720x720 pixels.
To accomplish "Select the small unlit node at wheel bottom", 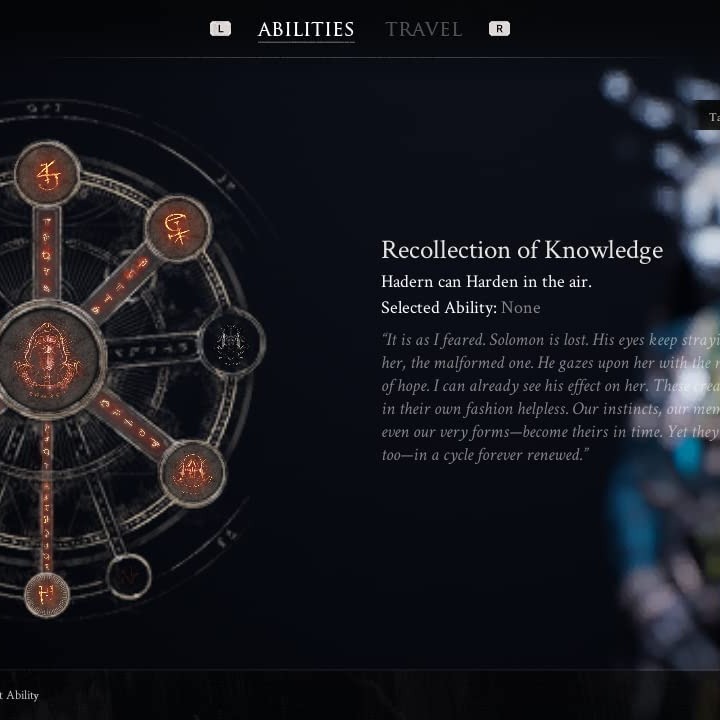I will click(129, 576).
